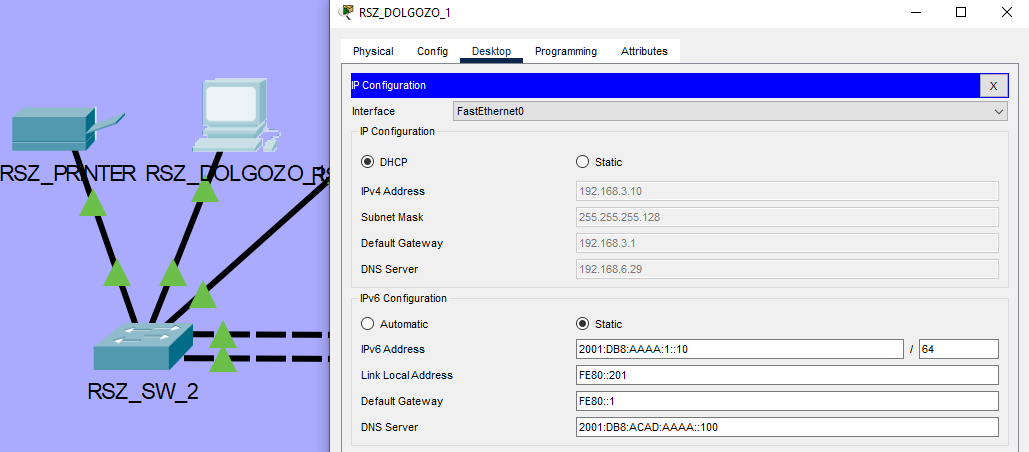Viewport: 1029px width, 452px height.
Task: Expand the FastEthernet0 interface dropdown
Action: click(x=729, y=112)
